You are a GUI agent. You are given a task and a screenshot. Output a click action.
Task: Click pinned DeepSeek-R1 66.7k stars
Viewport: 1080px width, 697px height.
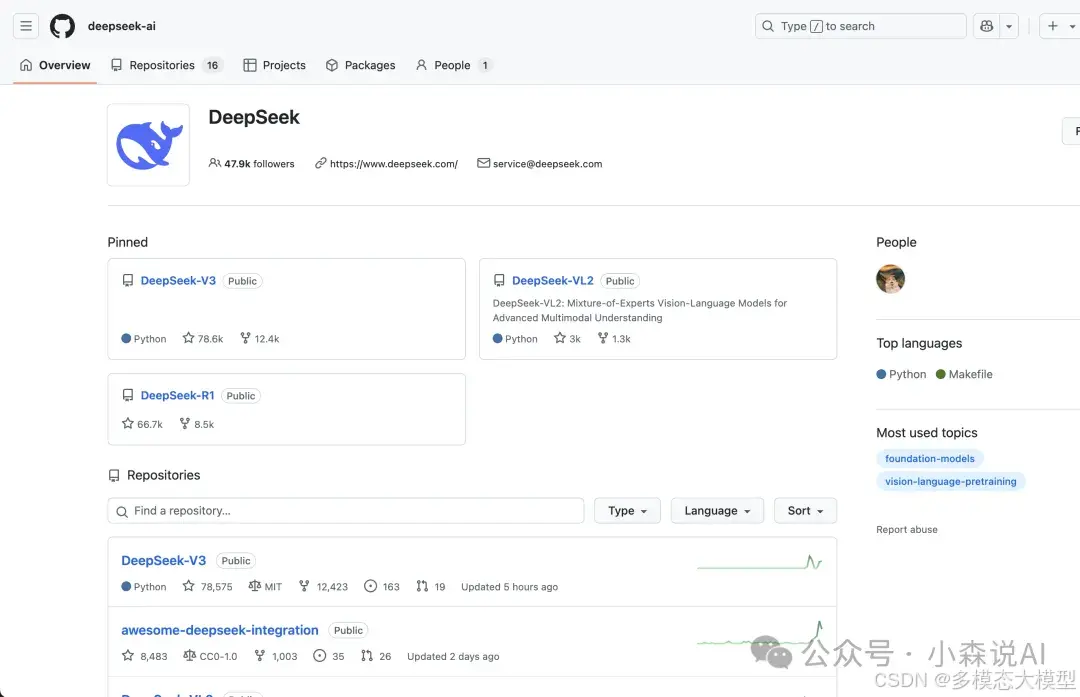point(142,424)
